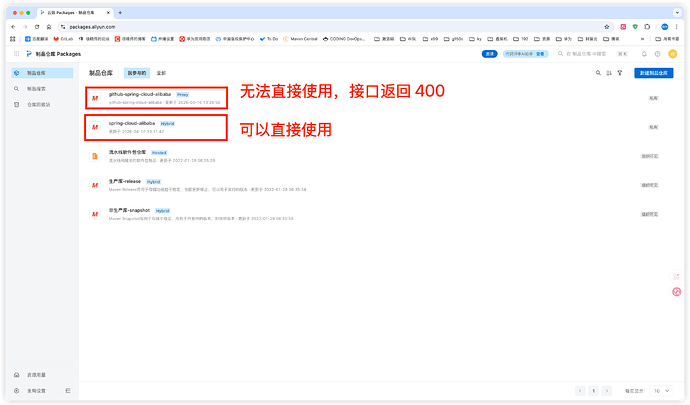Switch to the 我参与的 tab

click(x=137, y=73)
